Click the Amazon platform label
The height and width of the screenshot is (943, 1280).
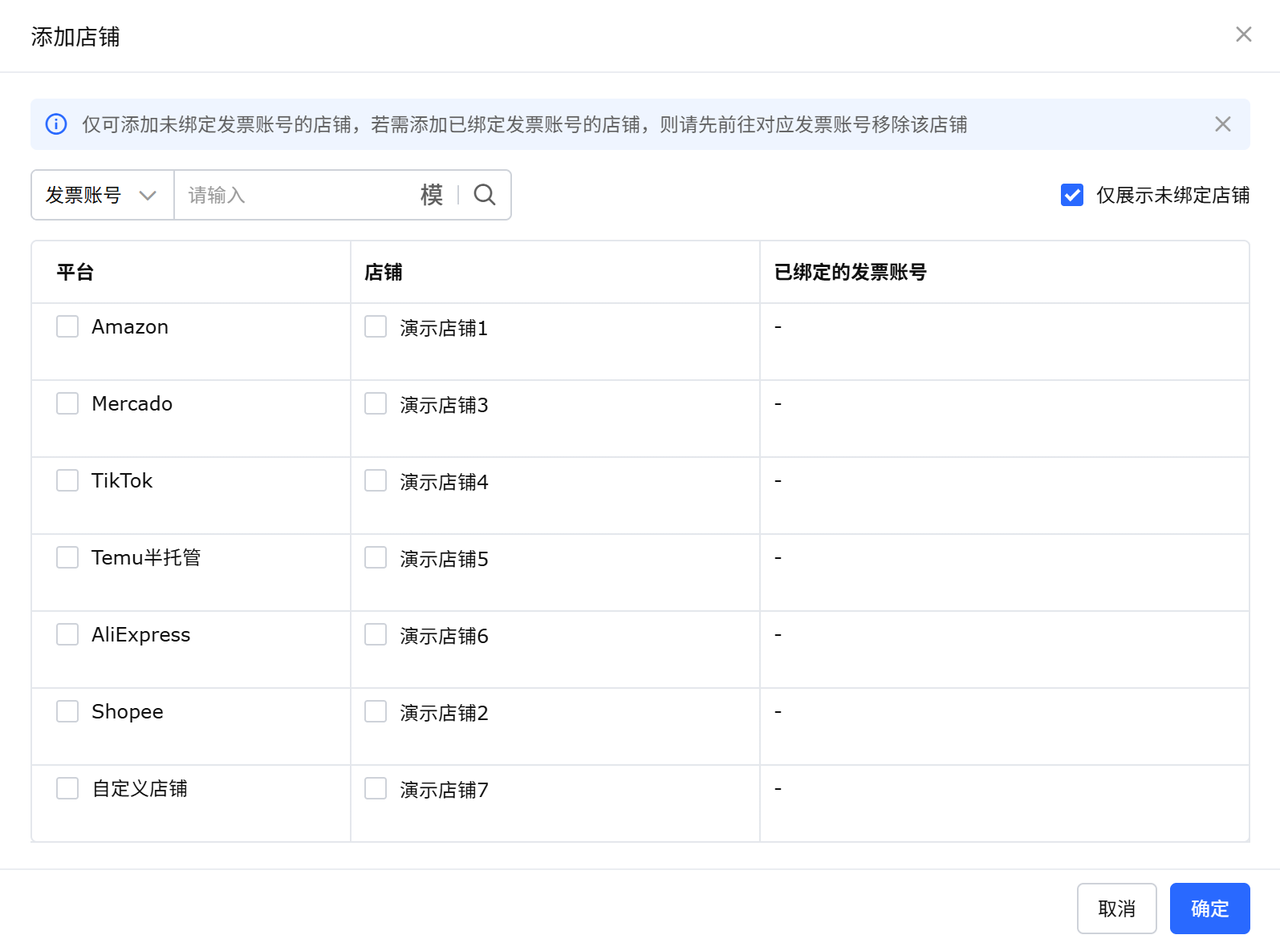(130, 327)
